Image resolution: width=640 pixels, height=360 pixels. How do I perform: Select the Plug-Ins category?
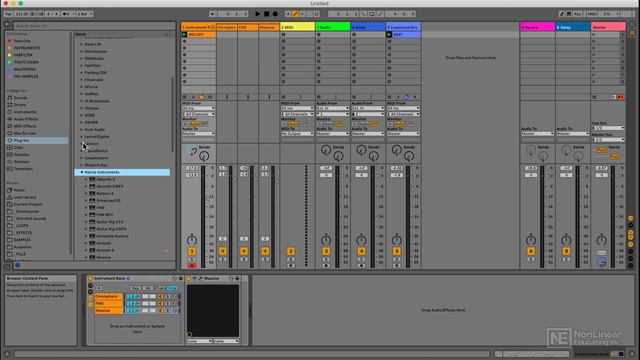coord(37,140)
